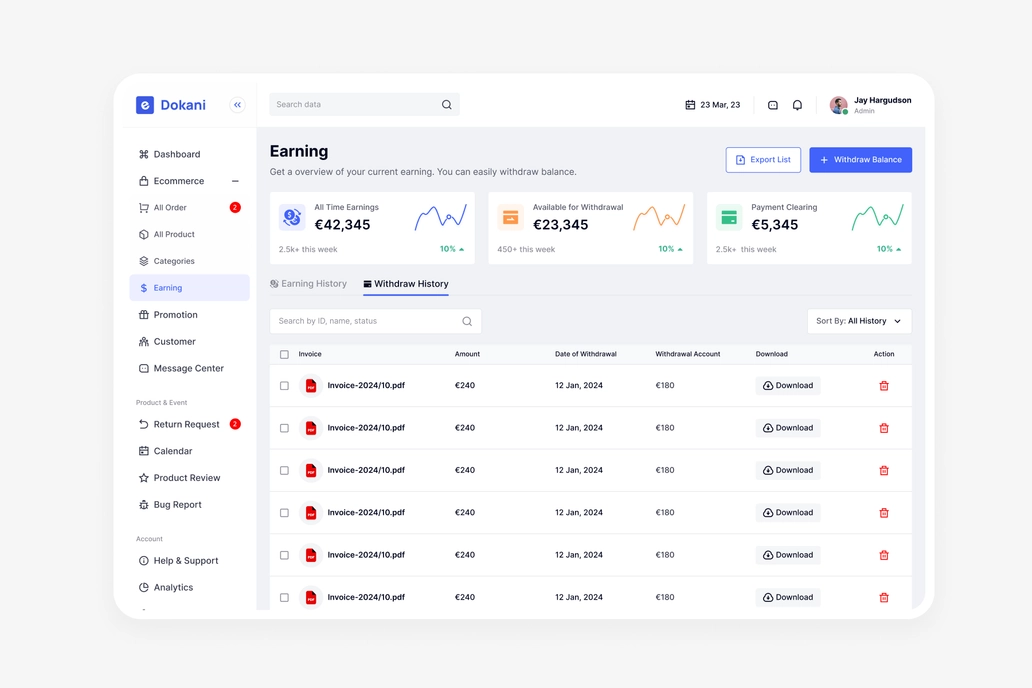Select Earning in the sidebar
Viewport: 1032px width, 688px height.
pyautogui.click(x=190, y=288)
